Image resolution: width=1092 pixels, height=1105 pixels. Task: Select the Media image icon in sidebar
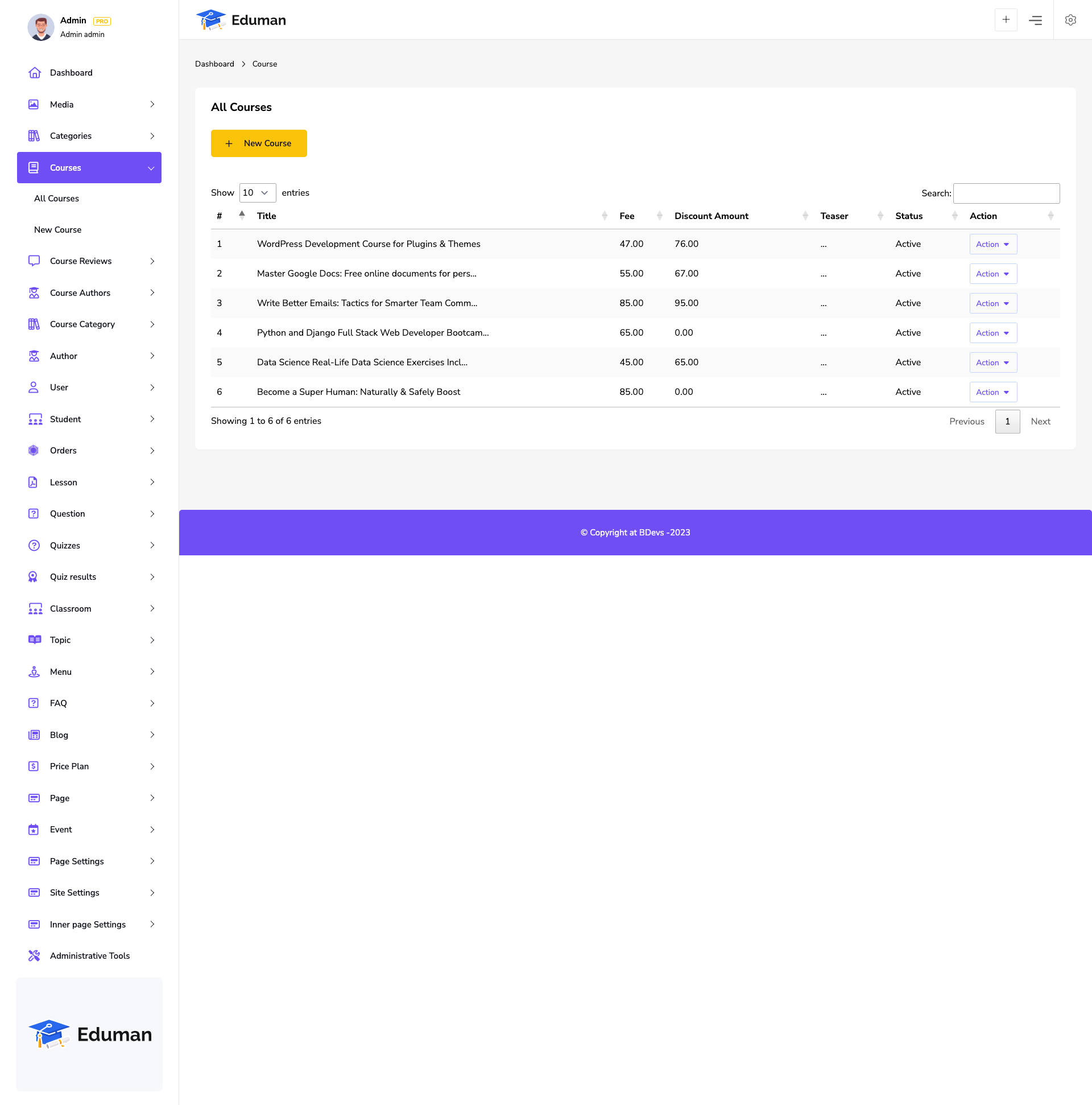tap(34, 104)
